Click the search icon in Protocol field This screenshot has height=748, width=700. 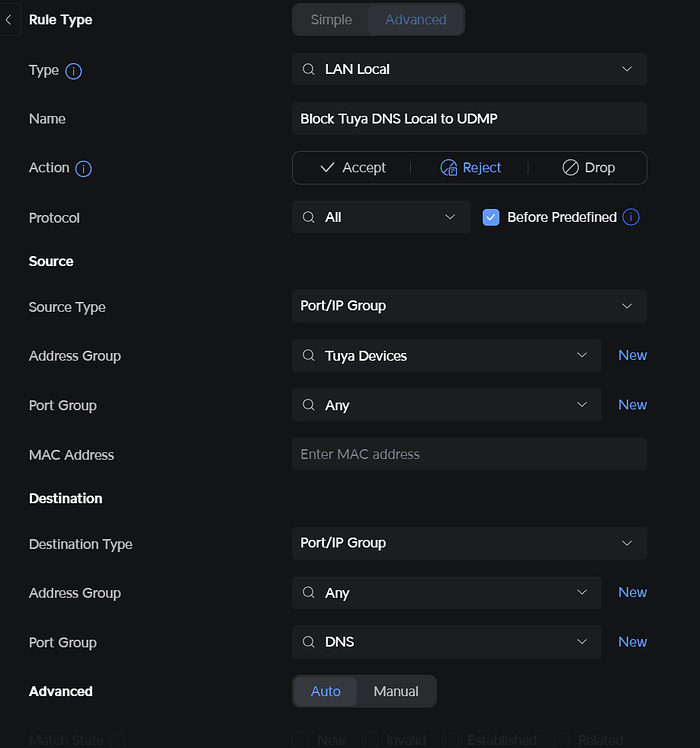click(309, 217)
